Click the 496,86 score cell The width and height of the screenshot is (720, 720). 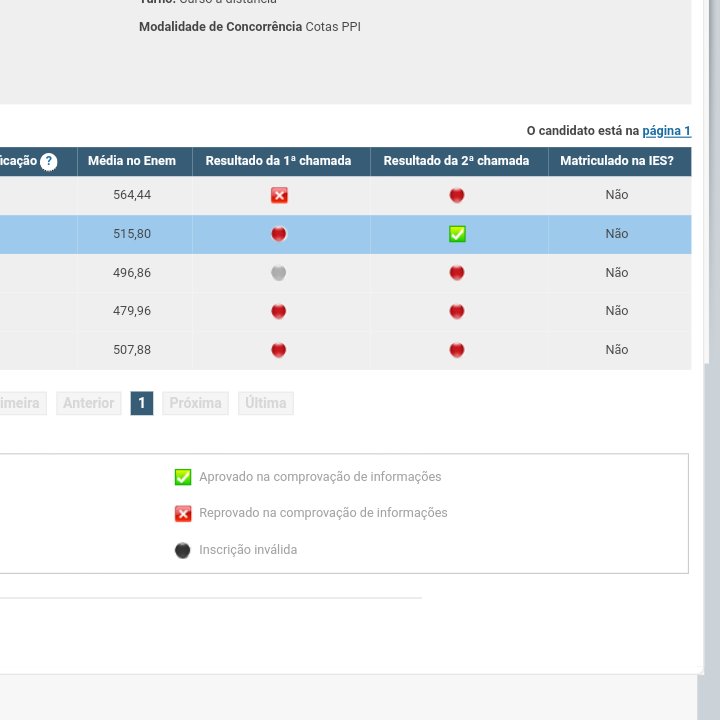tap(135, 273)
